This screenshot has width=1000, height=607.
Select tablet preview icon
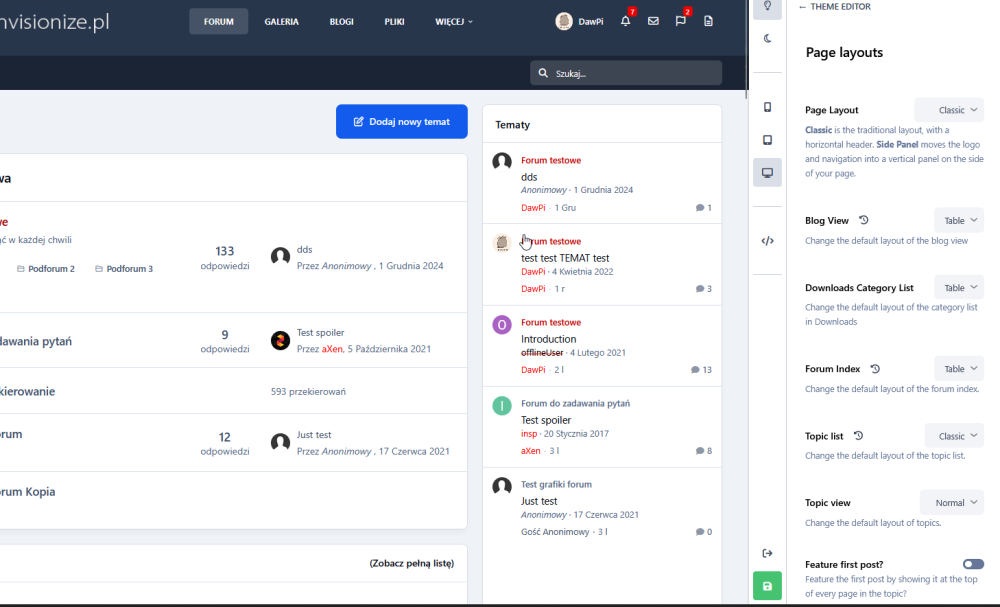click(x=767, y=140)
